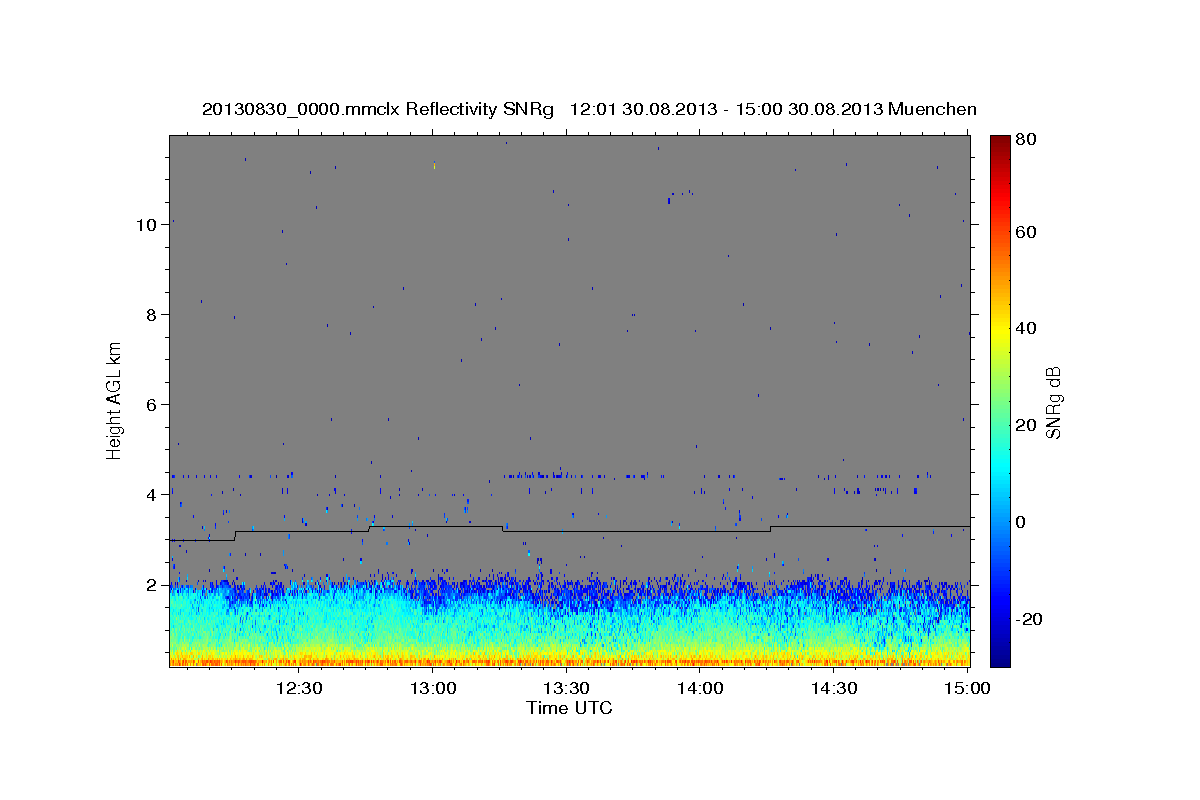Click the orange-red ground echo band at plot bottom
This screenshot has width=1200, height=800.
(x=569, y=661)
